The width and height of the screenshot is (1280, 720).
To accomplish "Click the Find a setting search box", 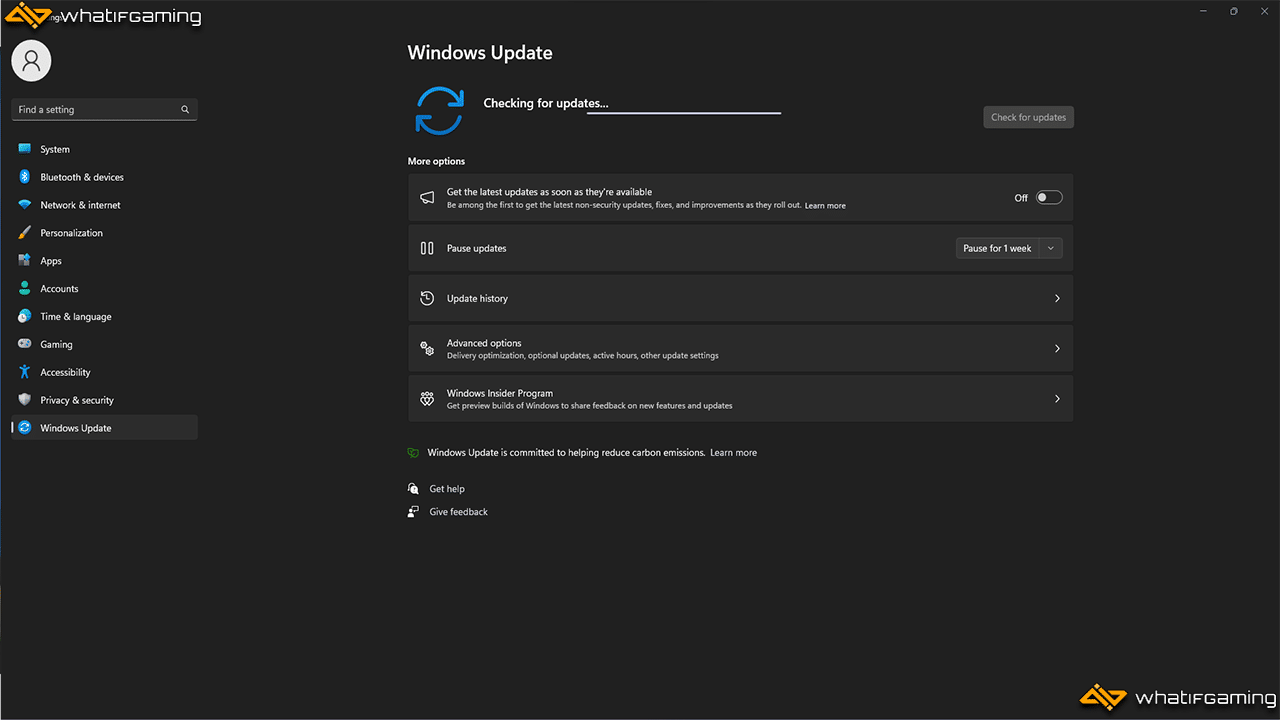I will pos(104,110).
